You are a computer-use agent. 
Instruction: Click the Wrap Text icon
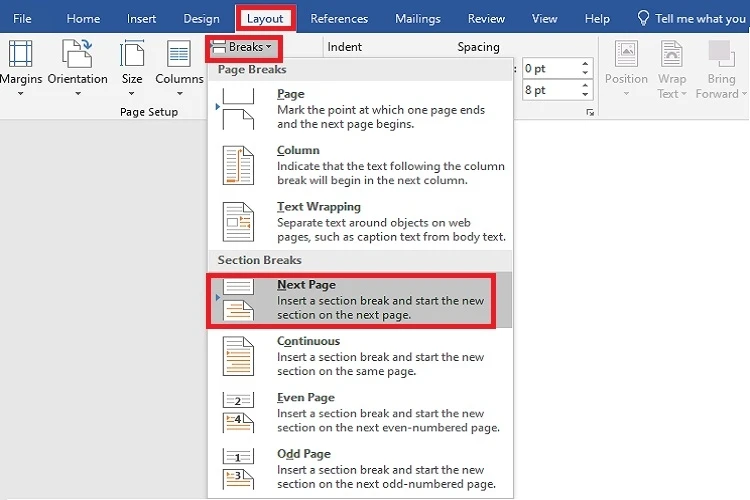pos(672,55)
